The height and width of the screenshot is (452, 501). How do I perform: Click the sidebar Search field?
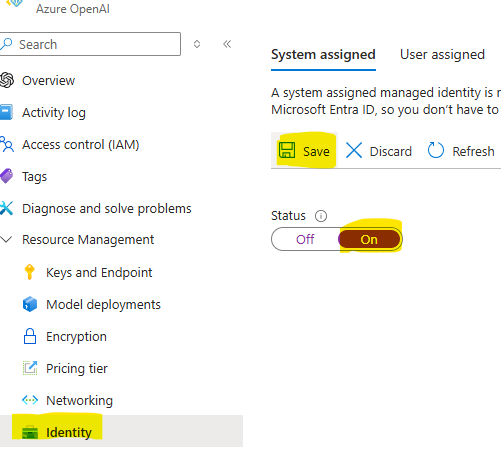(x=90, y=44)
